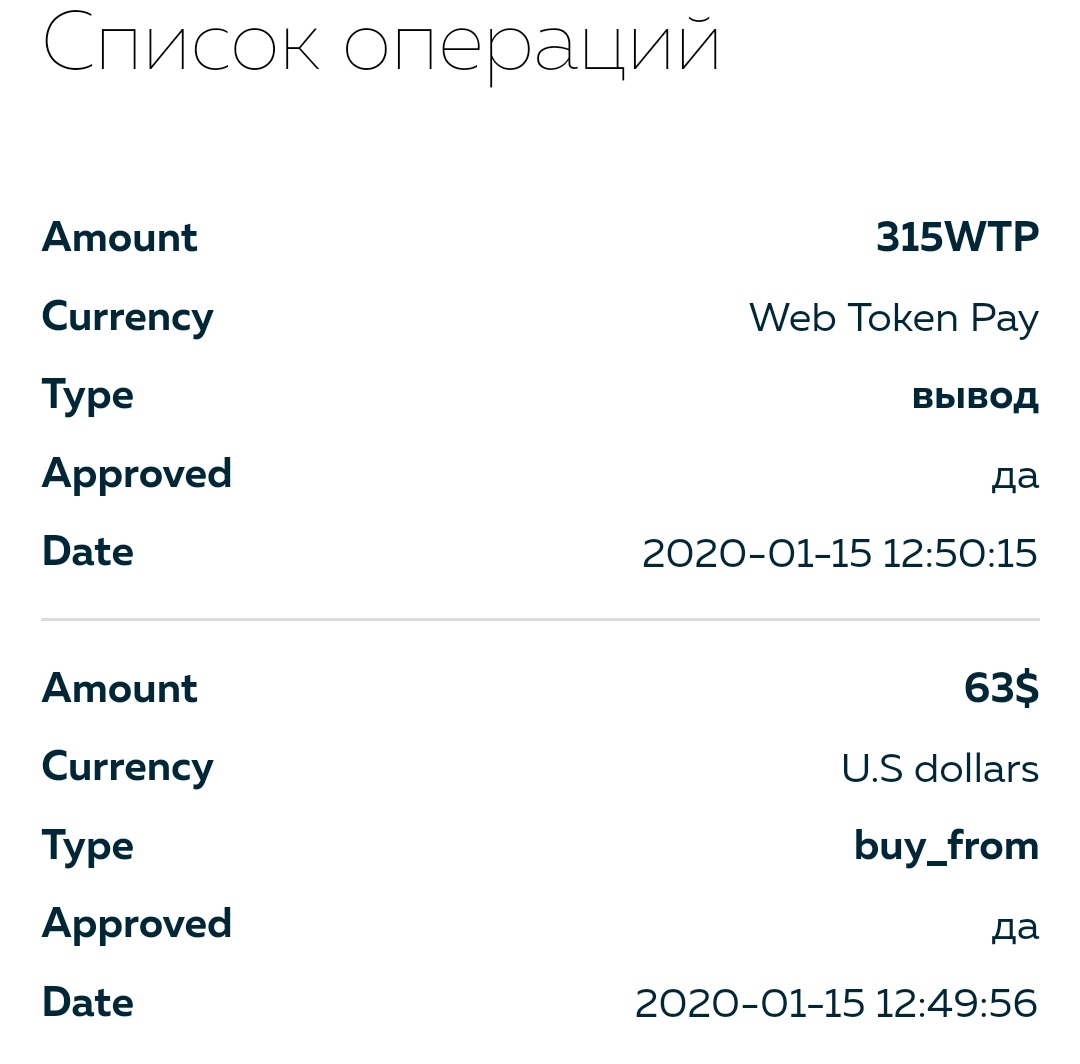Click the Currency label beside Web Token Pay
The height and width of the screenshot is (1064, 1080).
tap(128, 318)
